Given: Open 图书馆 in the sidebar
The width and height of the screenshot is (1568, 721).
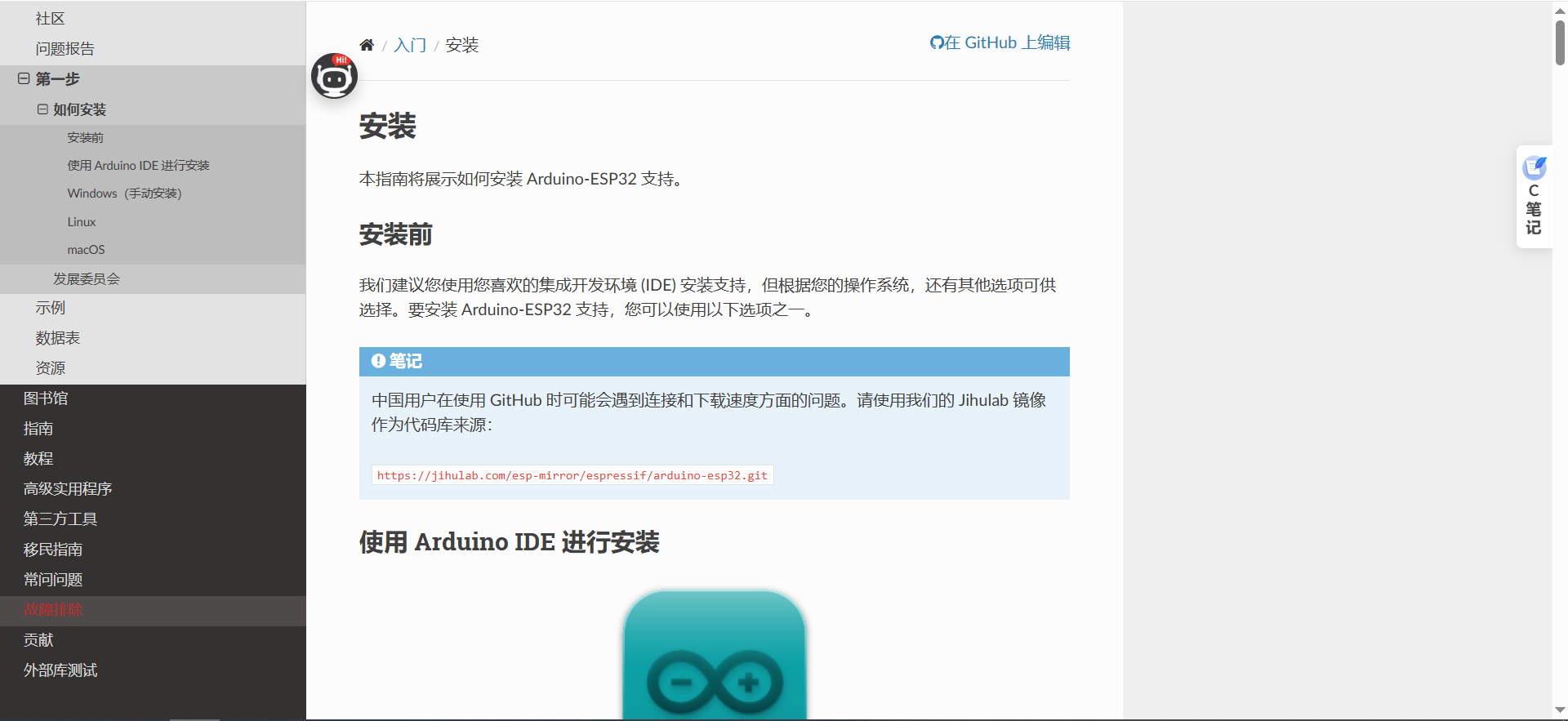Looking at the screenshot, I should [46, 398].
